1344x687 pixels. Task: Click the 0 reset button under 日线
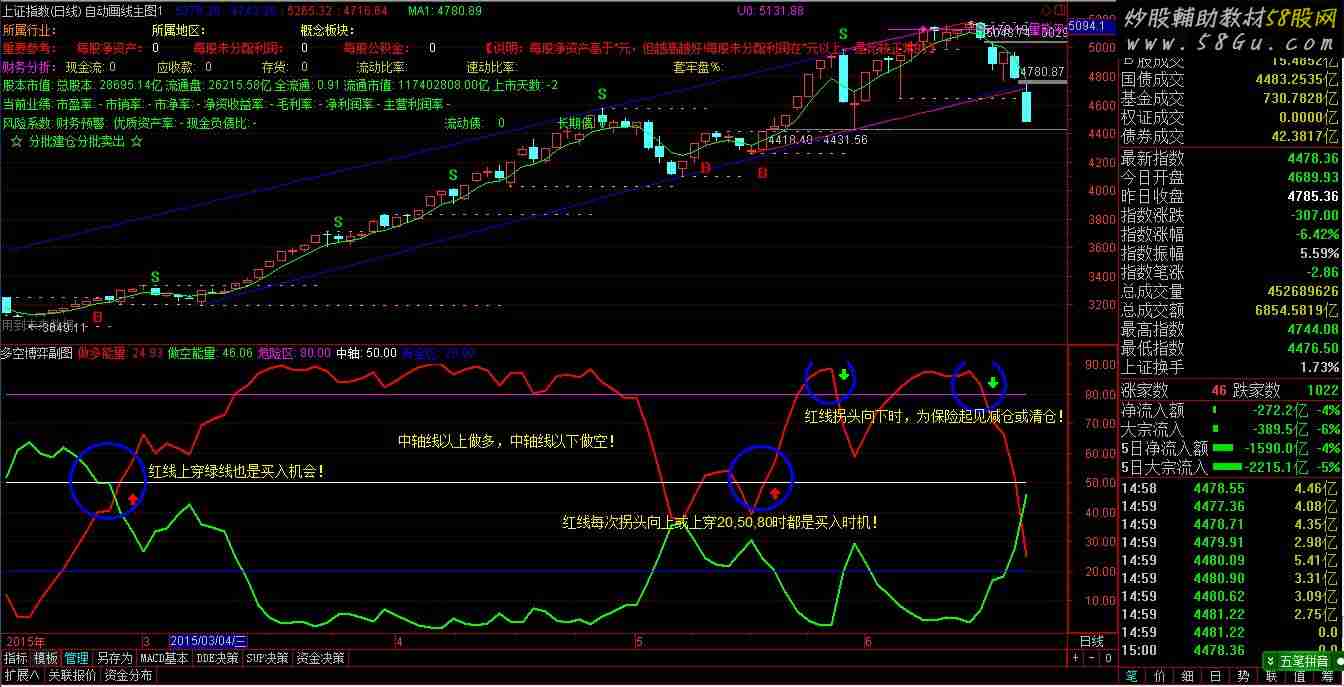coord(1106,658)
